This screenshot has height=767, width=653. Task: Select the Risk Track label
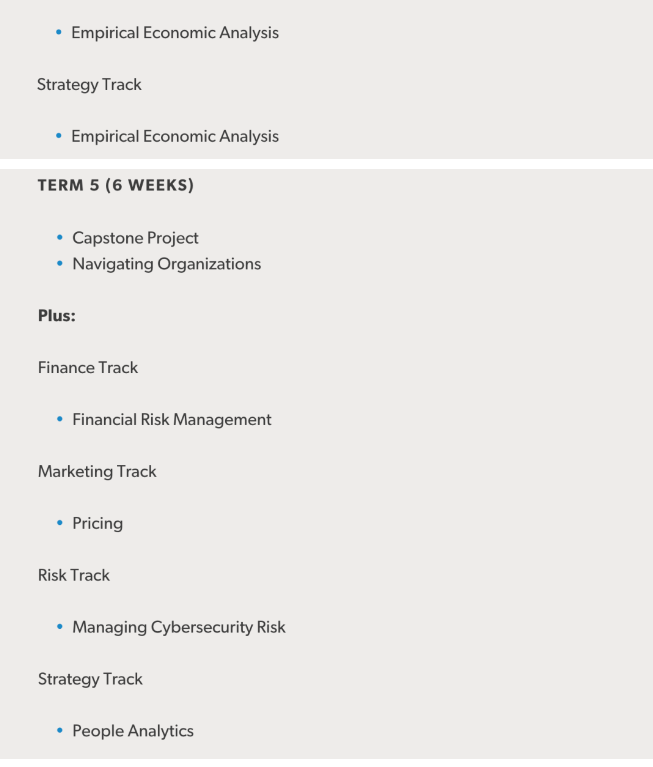[x=74, y=575]
